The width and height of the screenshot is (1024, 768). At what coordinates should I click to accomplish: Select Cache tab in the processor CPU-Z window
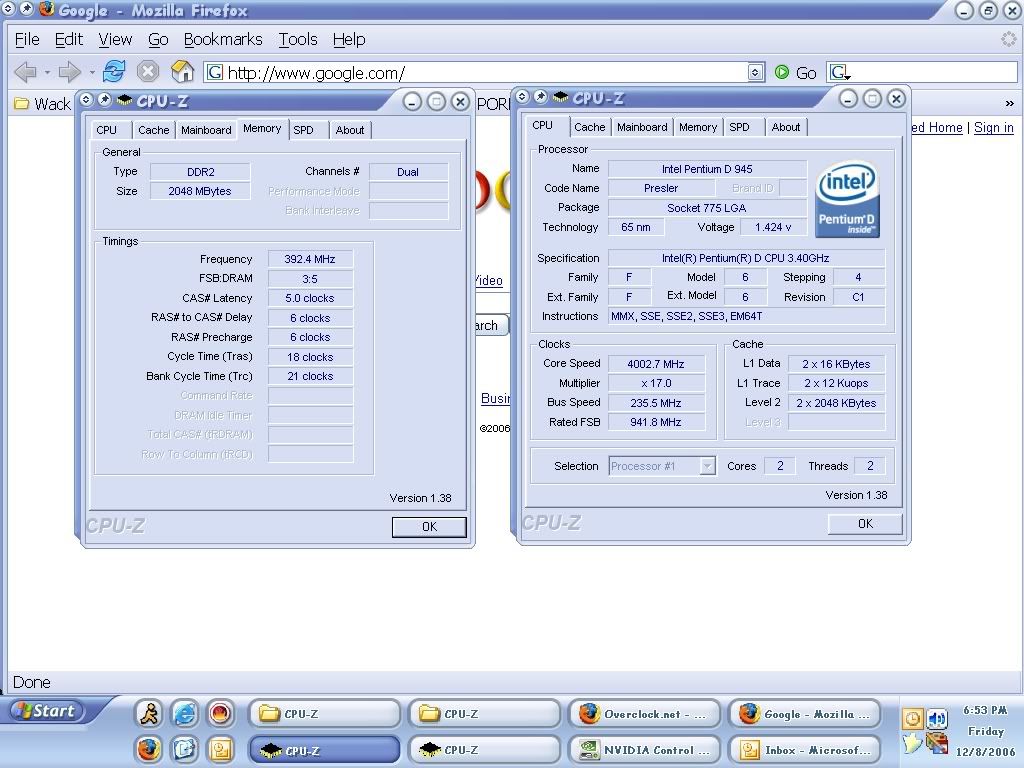pos(590,127)
